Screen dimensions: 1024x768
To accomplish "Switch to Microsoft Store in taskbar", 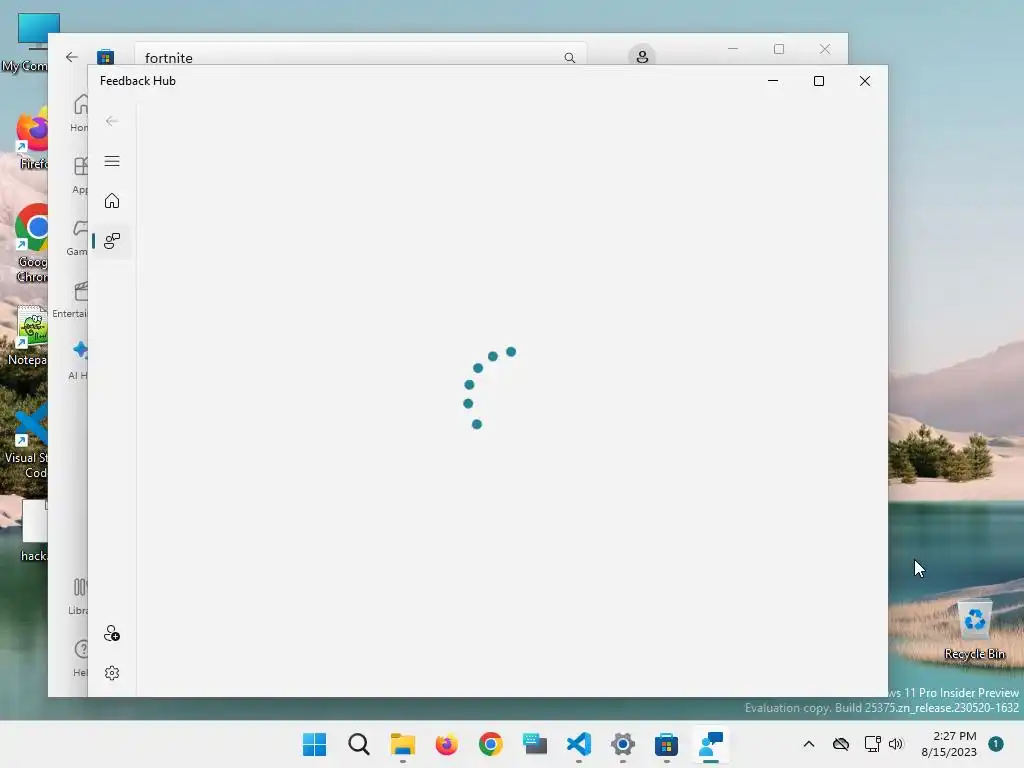I will coord(667,744).
